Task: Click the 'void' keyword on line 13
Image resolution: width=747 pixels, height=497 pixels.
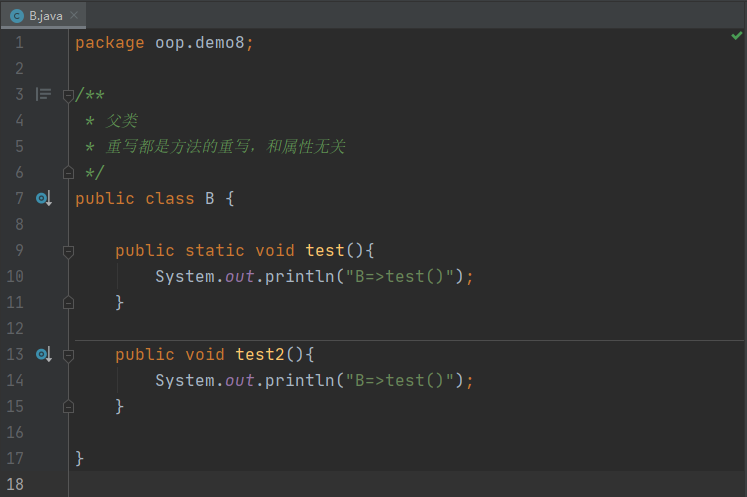Action: tap(205, 354)
